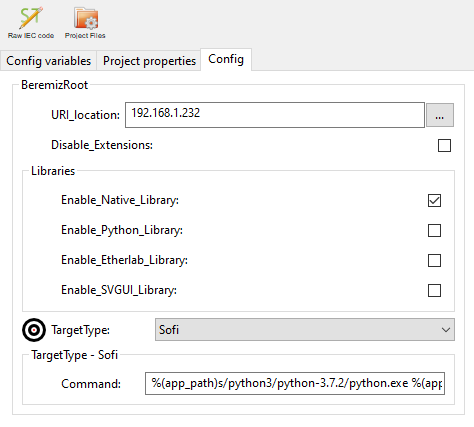Uncheck the Enable_Native_Library checkbox
The image size is (474, 427).
point(434,200)
